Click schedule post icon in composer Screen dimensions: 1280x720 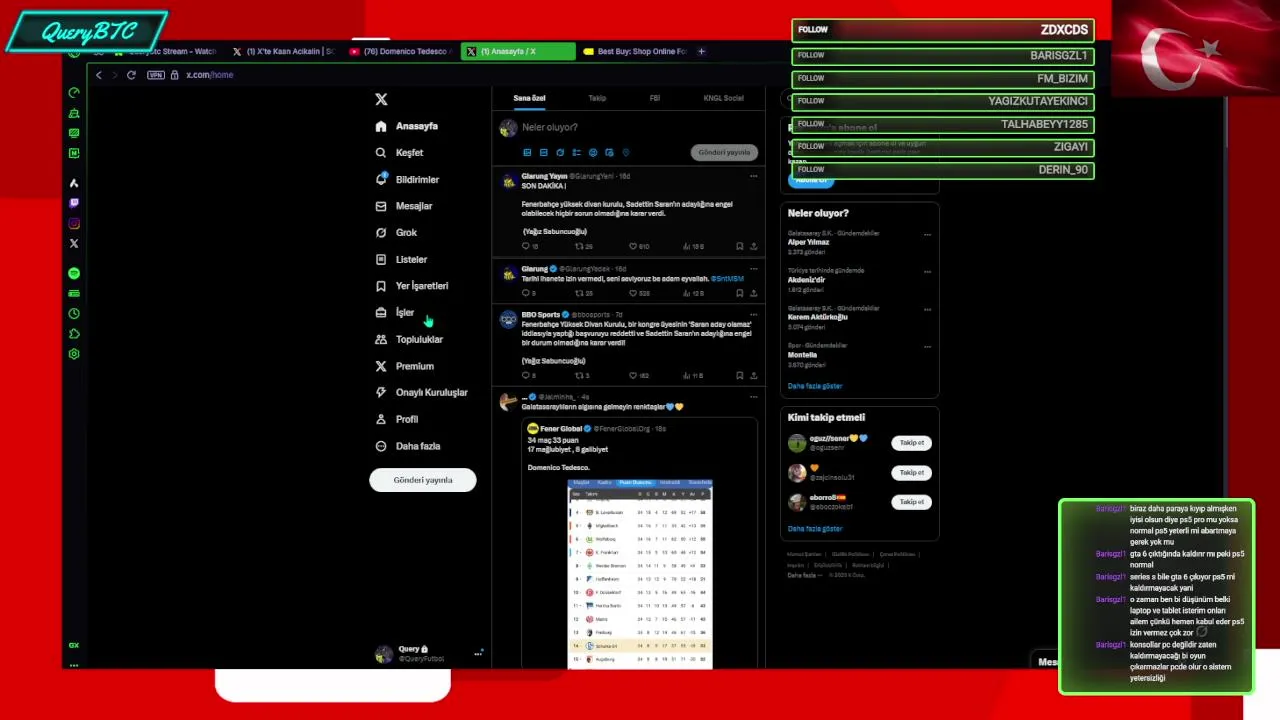pos(609,153)
